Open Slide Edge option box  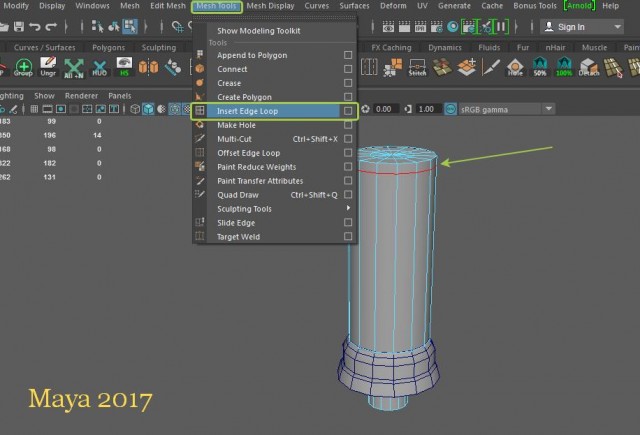pos(348,222)
